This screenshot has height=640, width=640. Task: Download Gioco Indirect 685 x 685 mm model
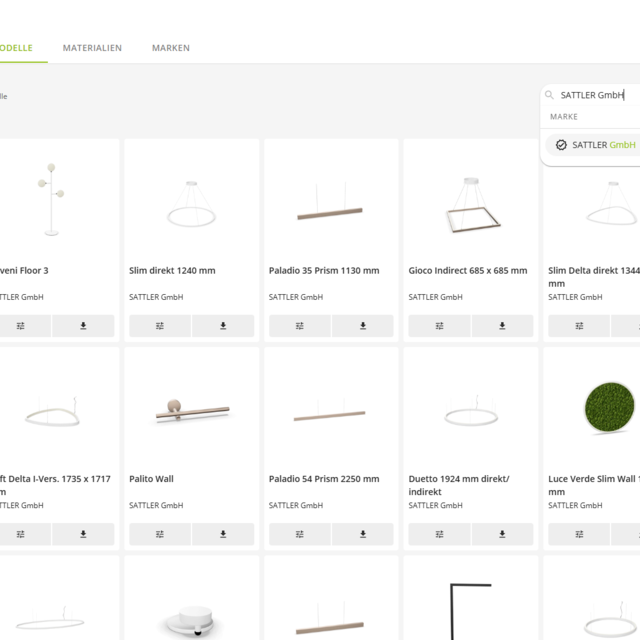coord(502,326)
